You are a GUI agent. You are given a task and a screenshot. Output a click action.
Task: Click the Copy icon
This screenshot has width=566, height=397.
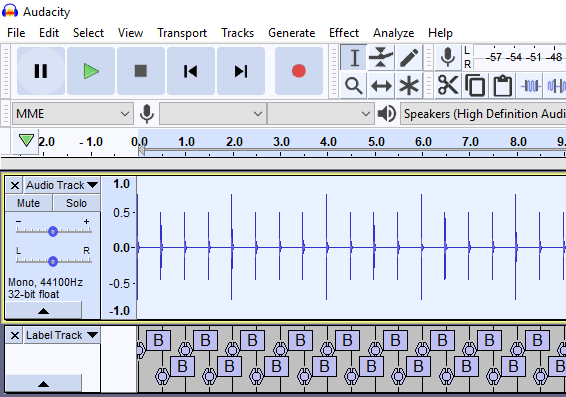click(475, 86)
